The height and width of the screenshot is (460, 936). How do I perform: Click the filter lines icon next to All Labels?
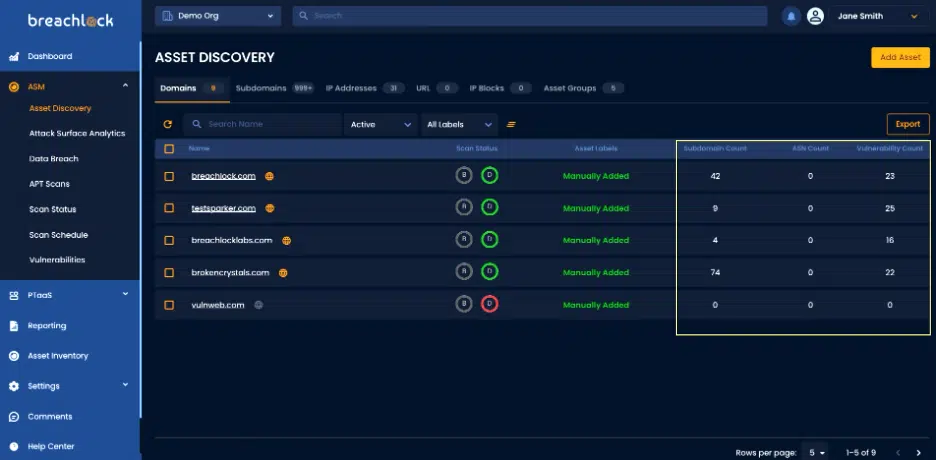pyautogui.click(x=511, y=125)
